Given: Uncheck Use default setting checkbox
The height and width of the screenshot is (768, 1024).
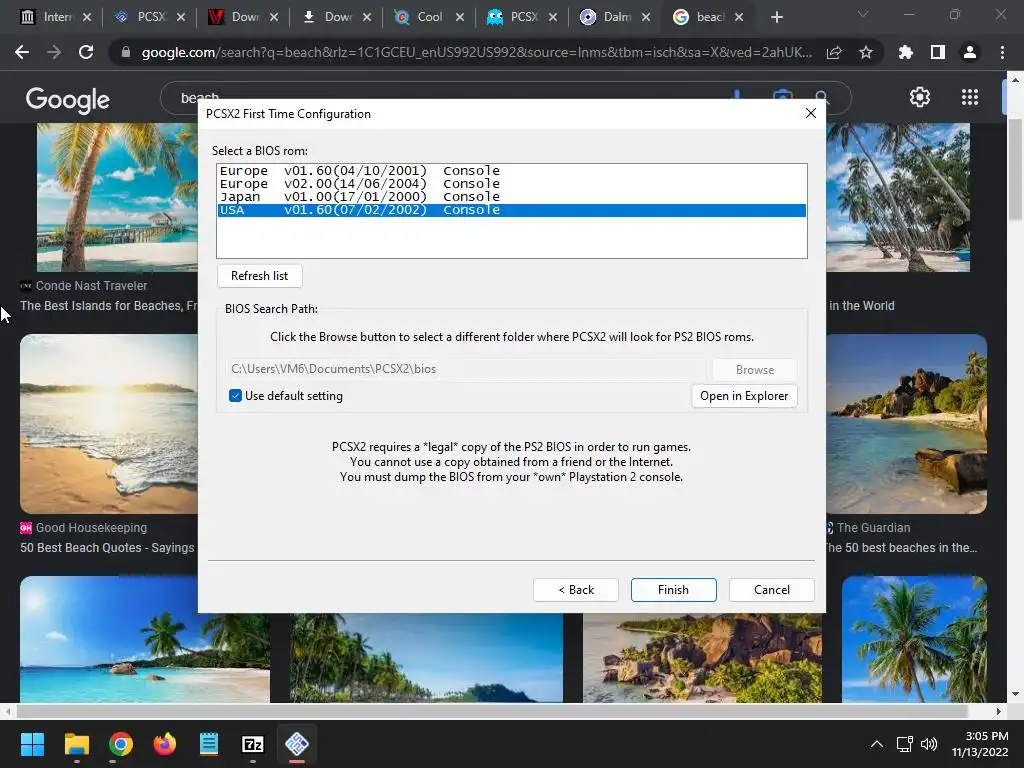Looking at the screenshot, I should tap(235, 396).
